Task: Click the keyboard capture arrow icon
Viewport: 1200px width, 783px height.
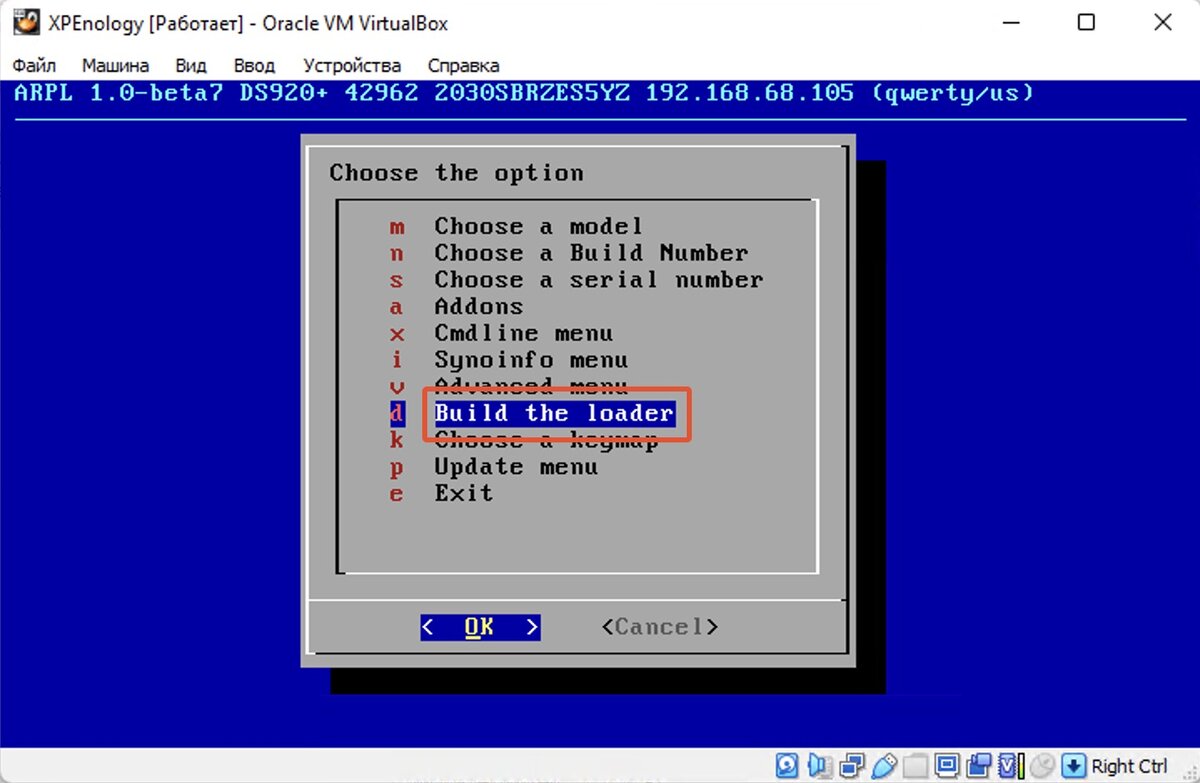Action: pos(1073,766)
